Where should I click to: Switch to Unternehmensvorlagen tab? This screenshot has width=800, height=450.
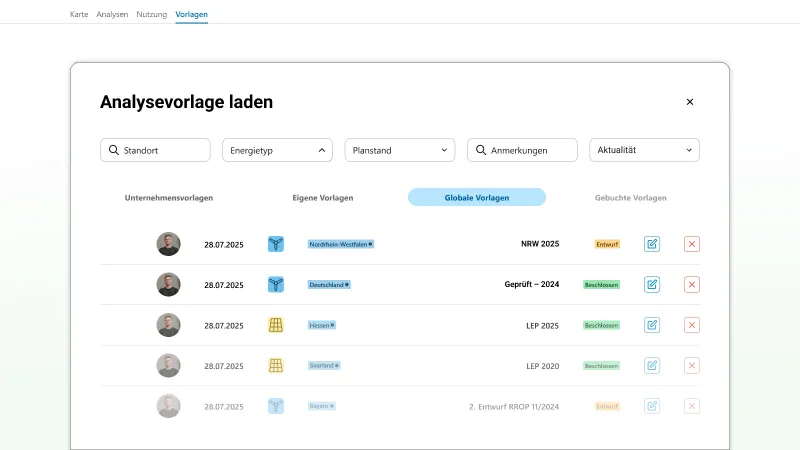pos(169,198)
